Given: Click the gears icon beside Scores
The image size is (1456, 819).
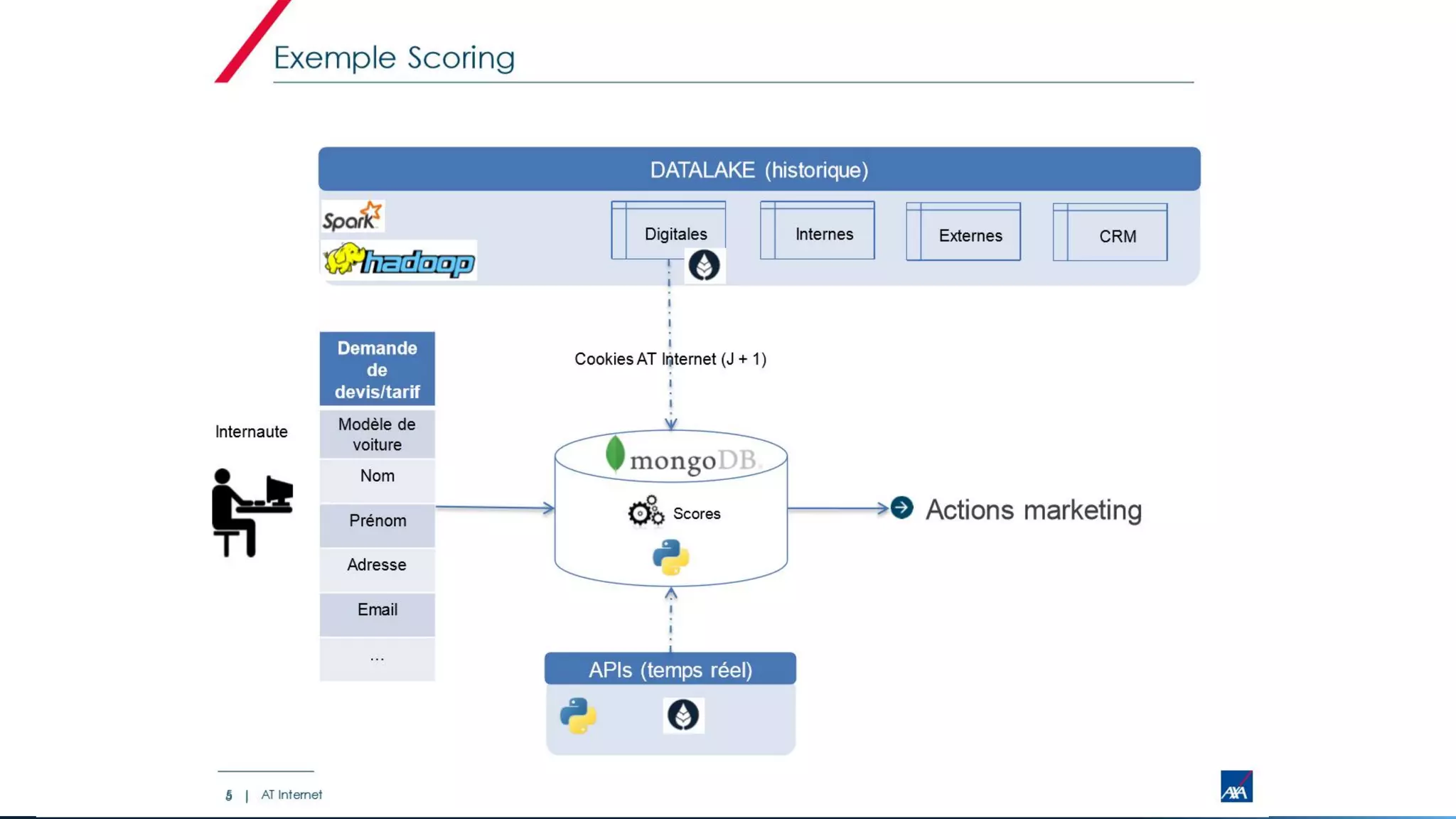Looking at the screenshot, I should tap(646, 511).
